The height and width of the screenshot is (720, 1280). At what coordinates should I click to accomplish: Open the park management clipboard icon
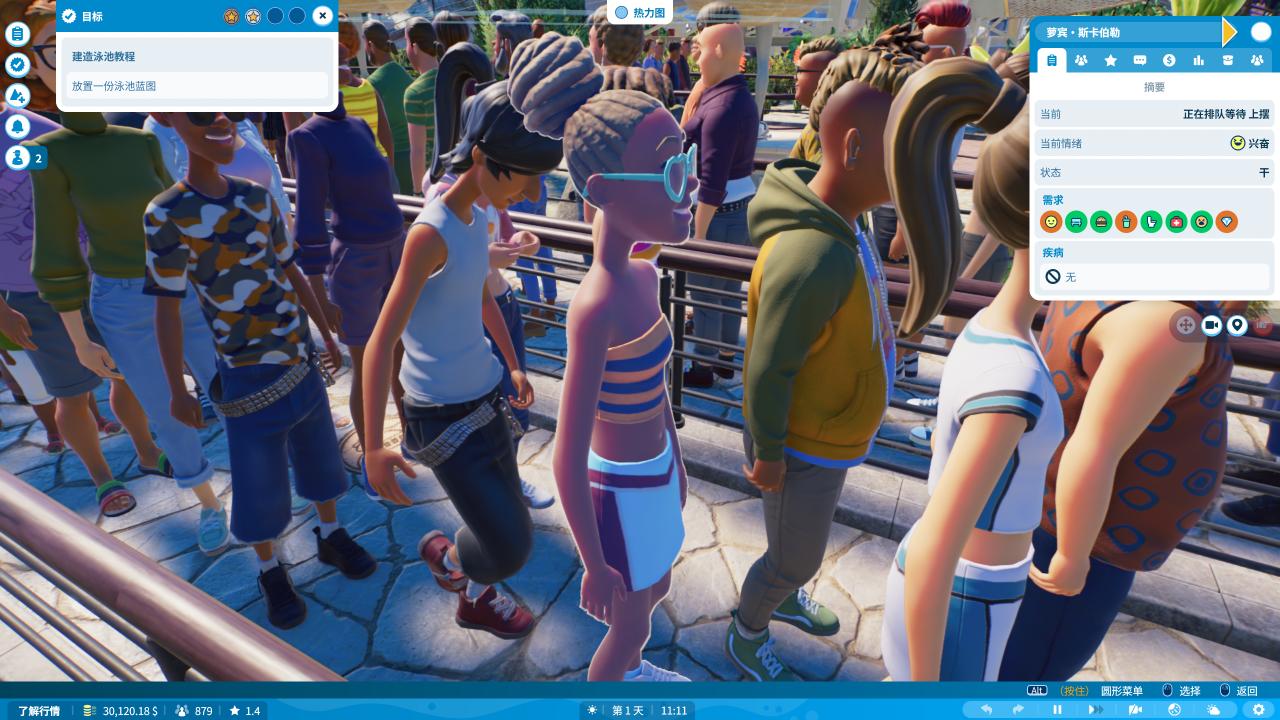click(17, 34)
